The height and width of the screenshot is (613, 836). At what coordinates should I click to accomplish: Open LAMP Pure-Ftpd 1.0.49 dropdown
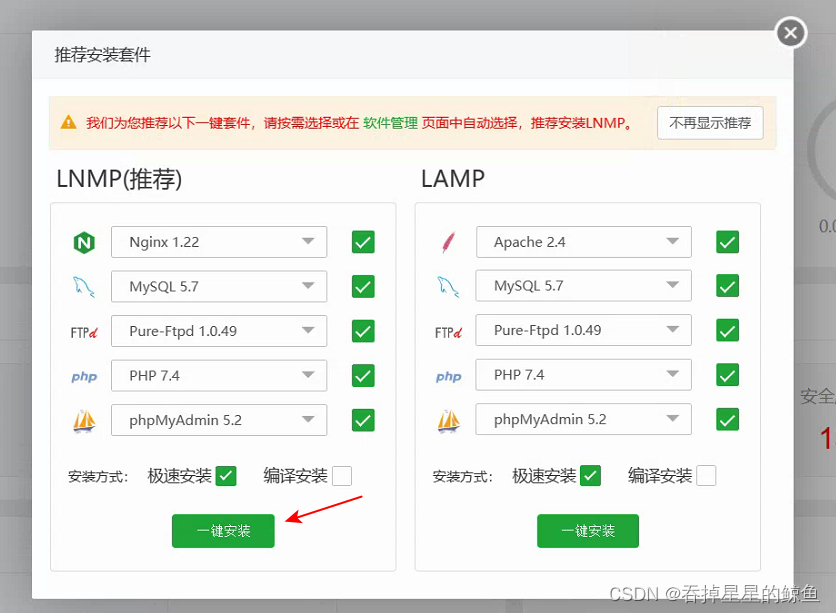click(584, 330)
